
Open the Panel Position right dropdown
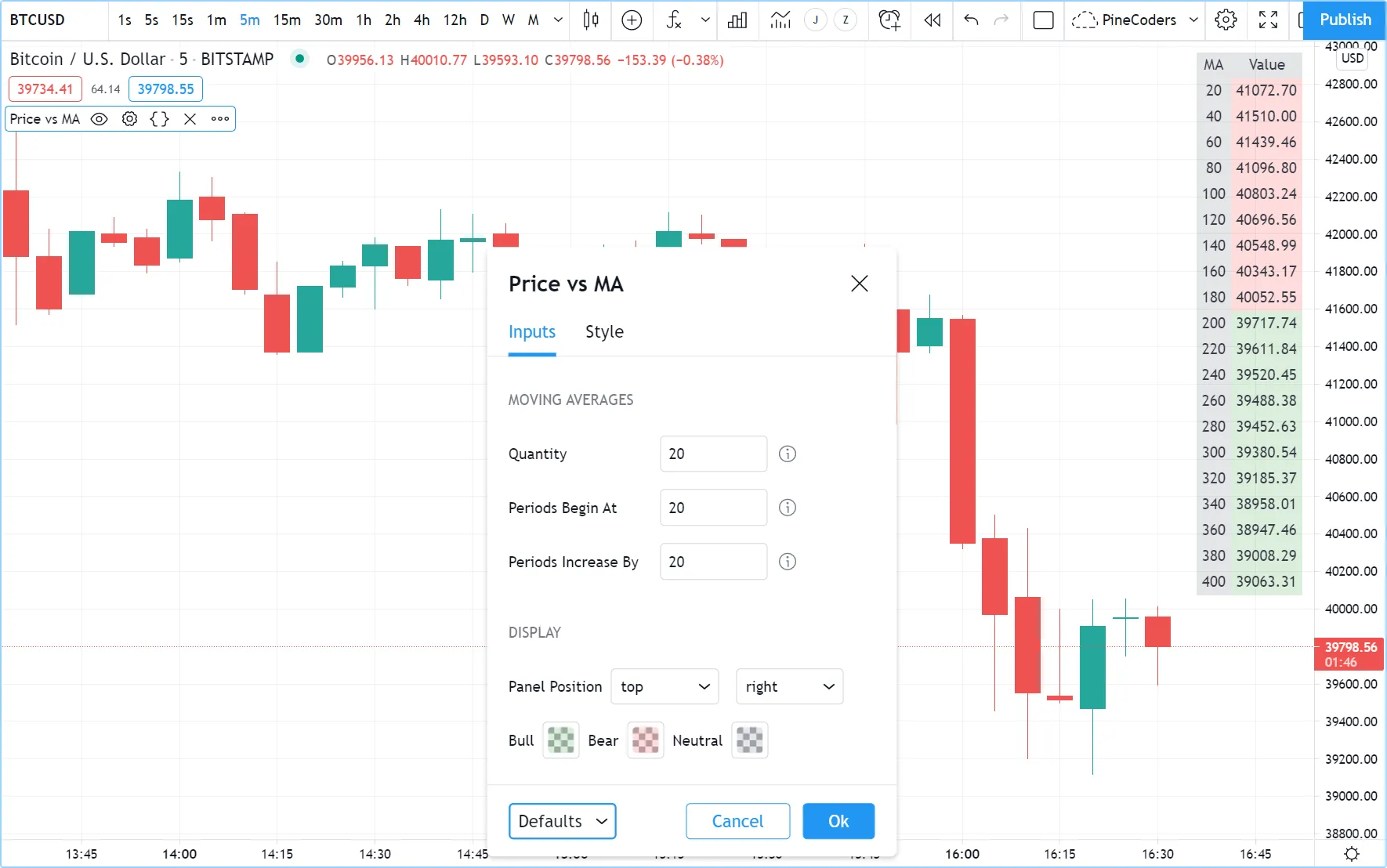pos(789,687)
